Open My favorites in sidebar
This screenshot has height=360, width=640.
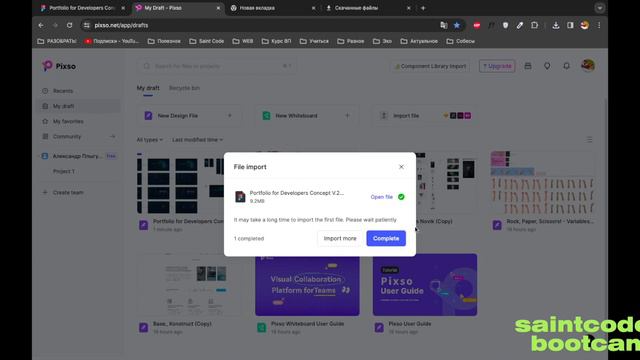(x=68, y=121)
